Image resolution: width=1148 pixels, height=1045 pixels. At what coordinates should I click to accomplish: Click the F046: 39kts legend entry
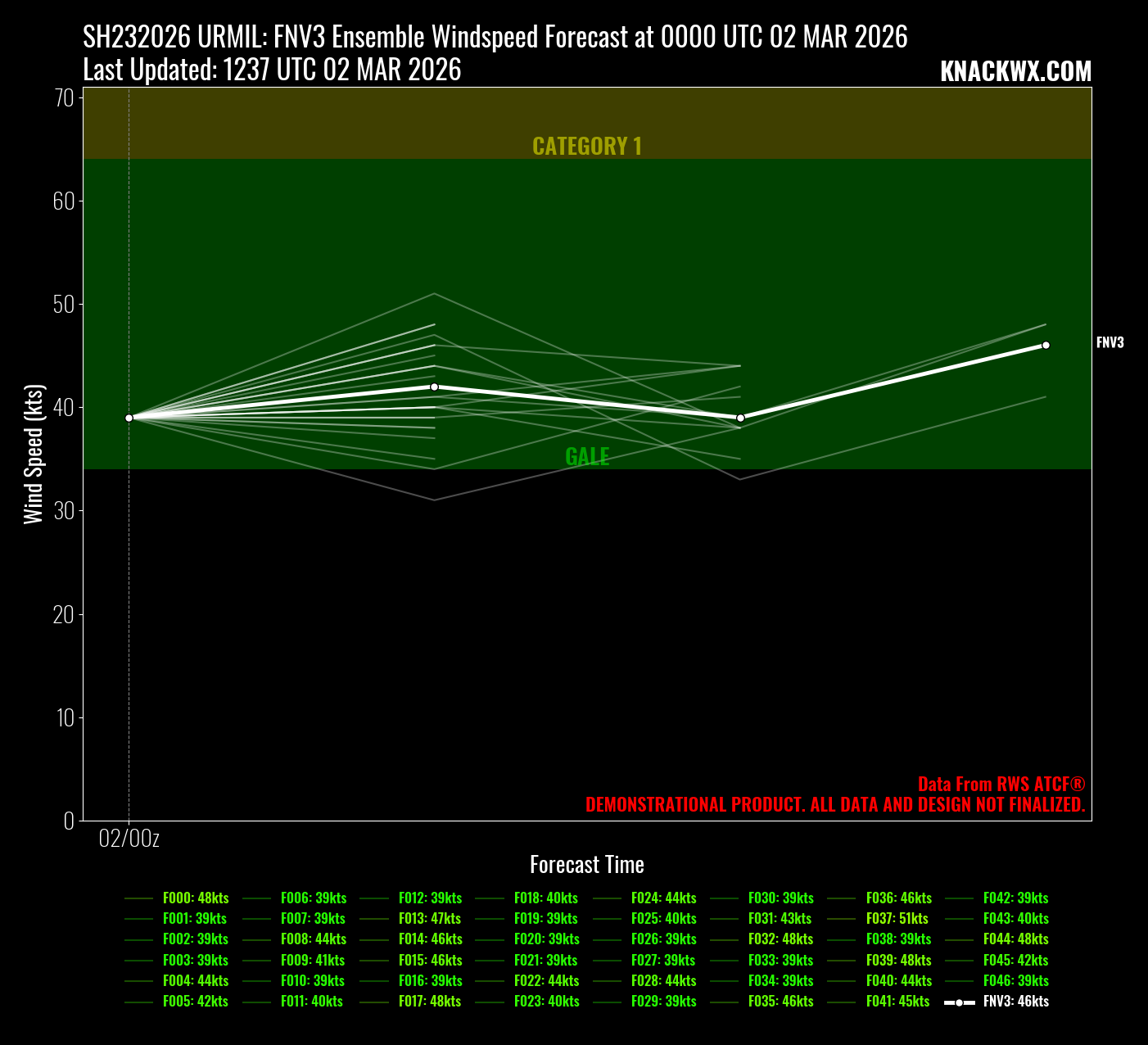pyautogui.click(x=1015, y=981)
